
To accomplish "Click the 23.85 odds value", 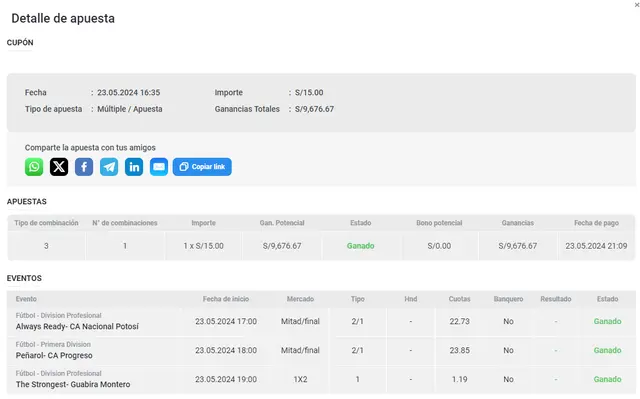I will click(460, 350).
